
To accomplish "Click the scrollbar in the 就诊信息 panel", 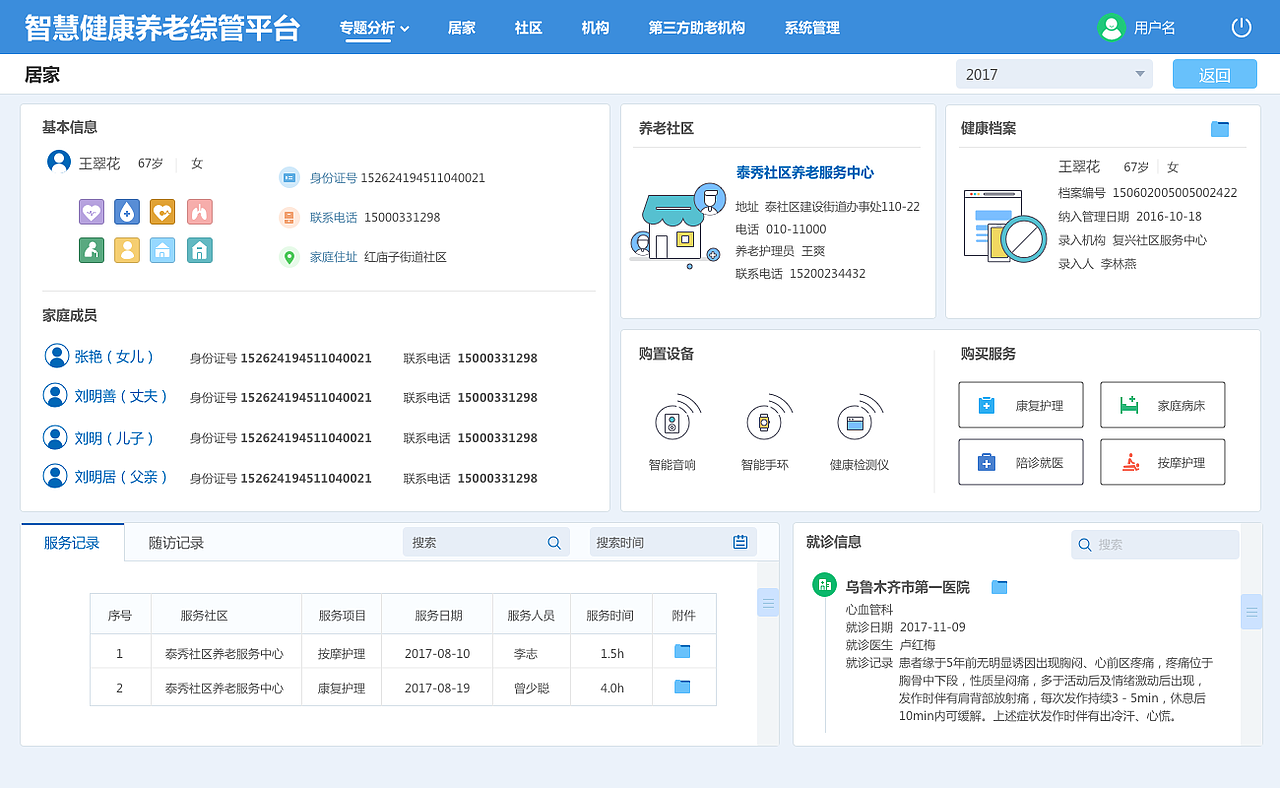I will pos(1252,611).
